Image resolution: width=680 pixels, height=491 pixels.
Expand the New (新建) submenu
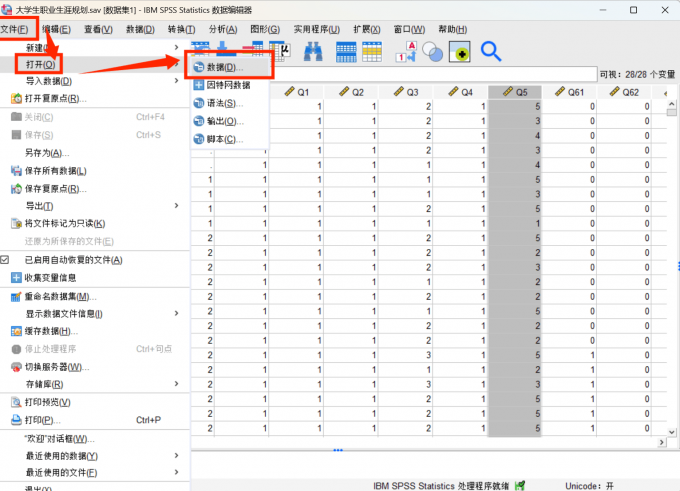(40, 47)
